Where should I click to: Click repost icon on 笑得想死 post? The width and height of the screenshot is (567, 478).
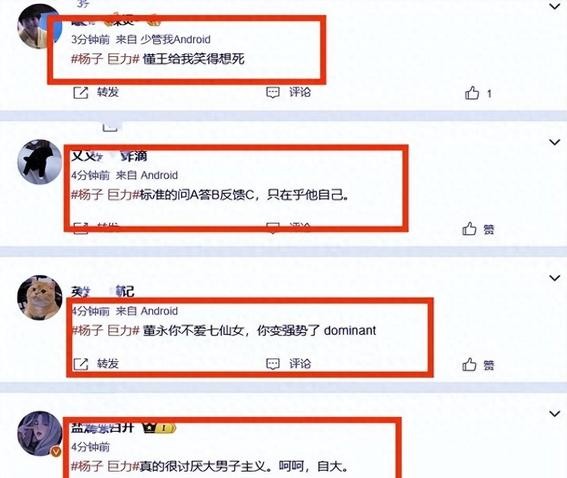pos(81,93)
